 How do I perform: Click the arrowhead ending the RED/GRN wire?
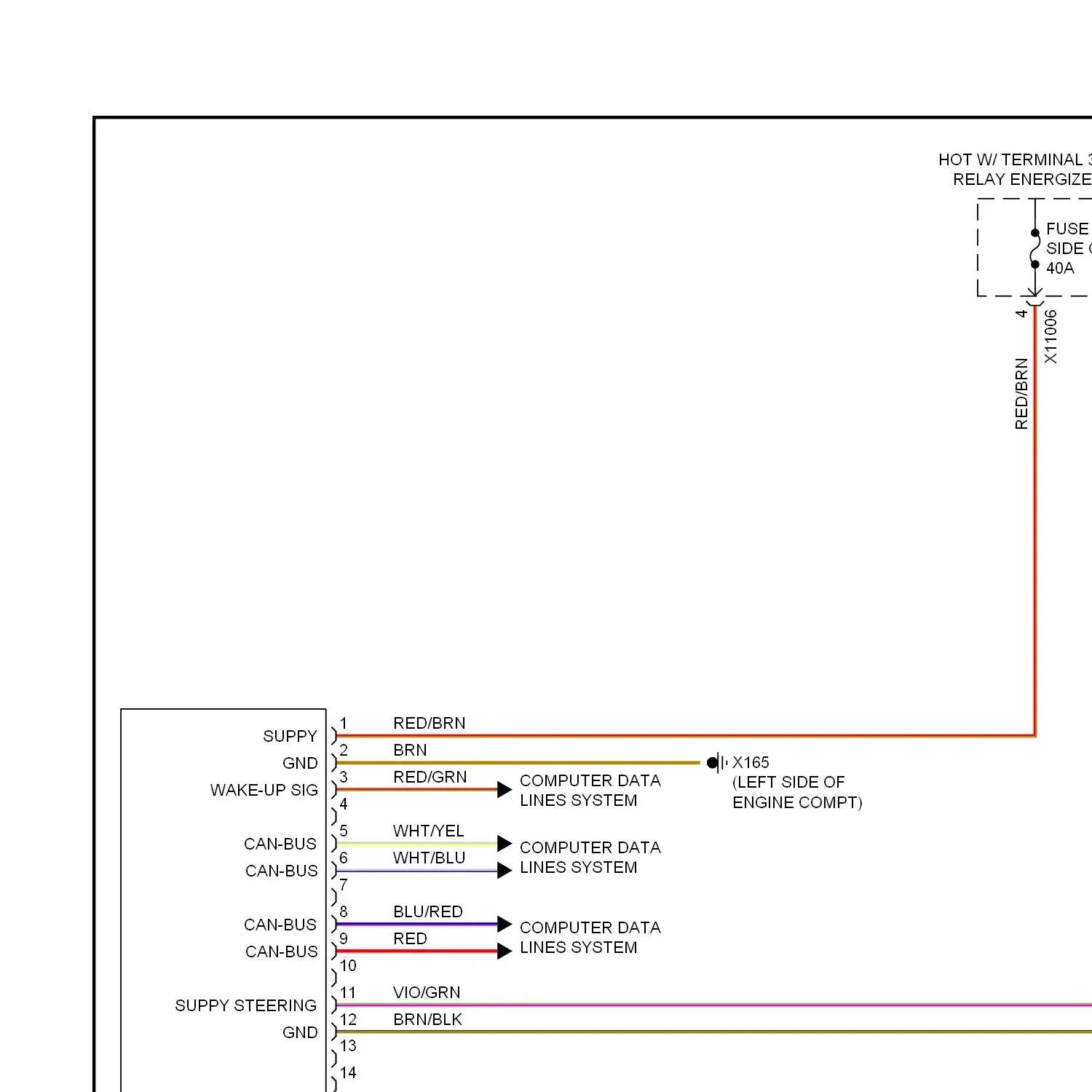(505, 790)
